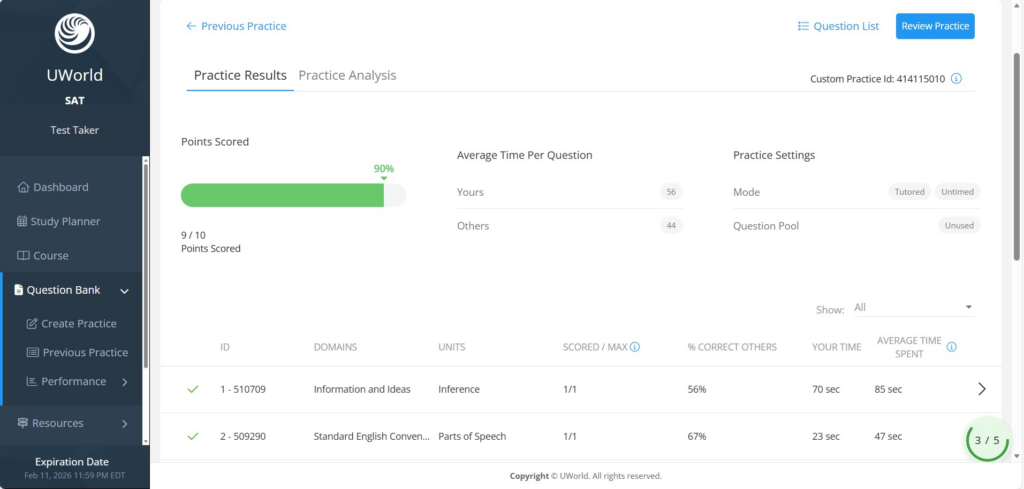Click info icon next to AVERAGE TIME SPENT

click(x=952, y=347)
